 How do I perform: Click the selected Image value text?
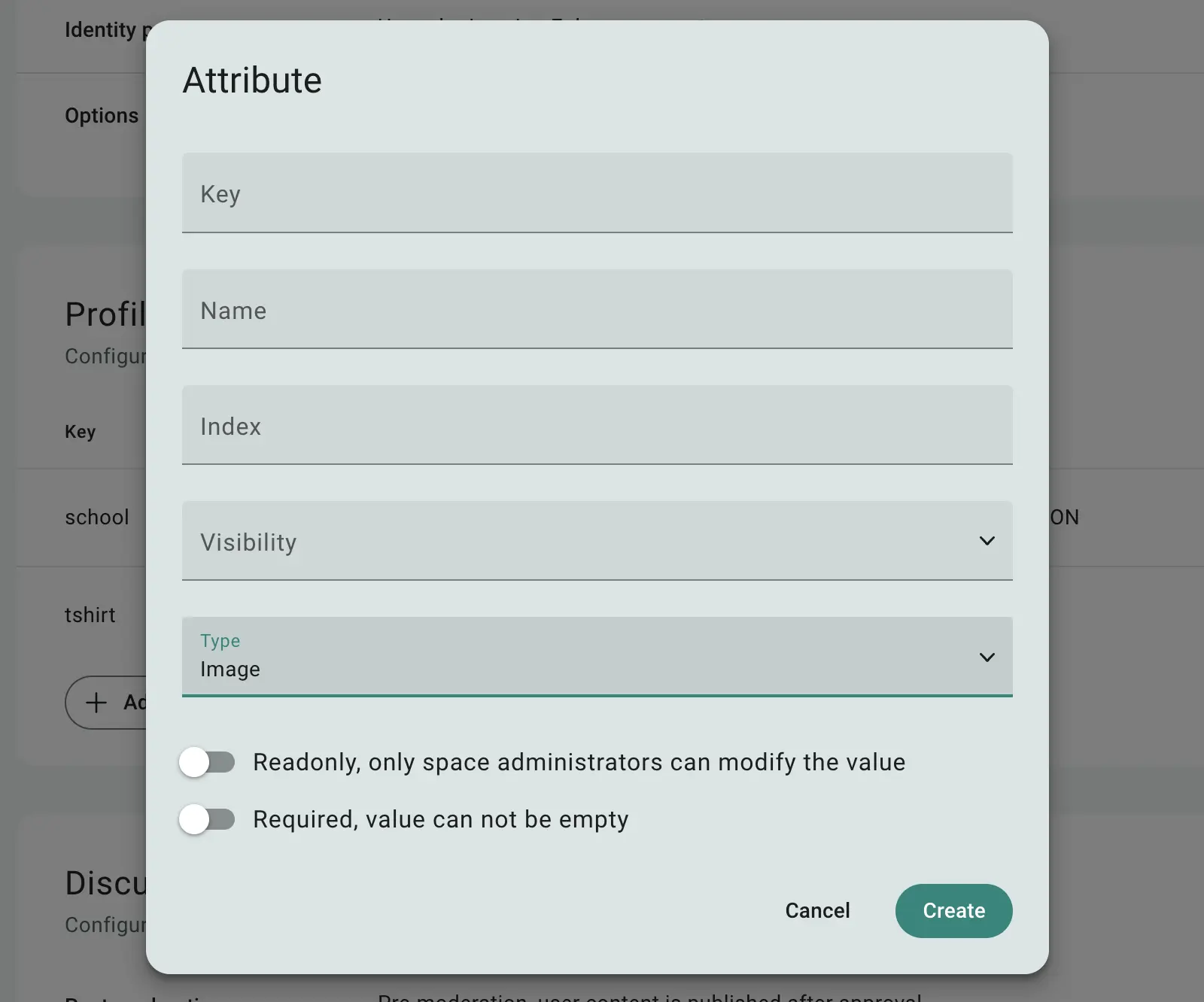pos(230,670)
